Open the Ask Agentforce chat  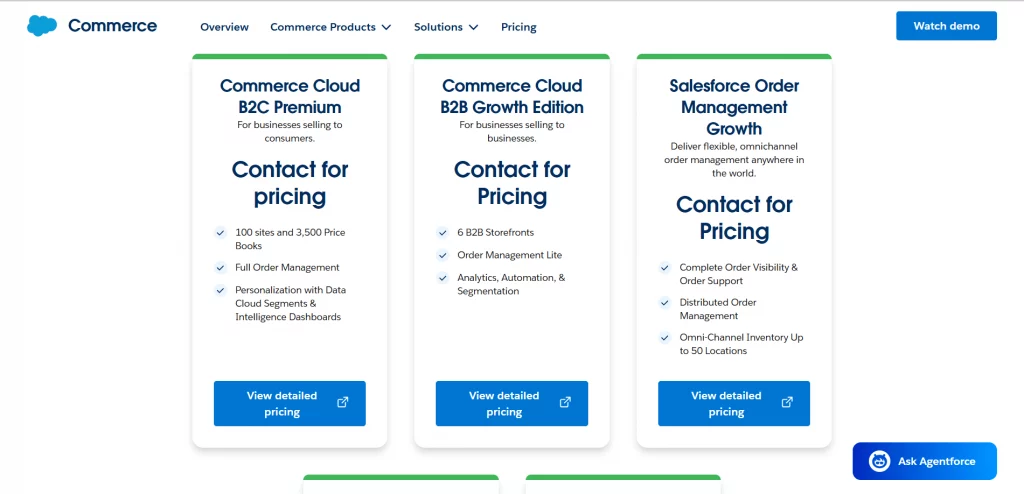point(924,461)
